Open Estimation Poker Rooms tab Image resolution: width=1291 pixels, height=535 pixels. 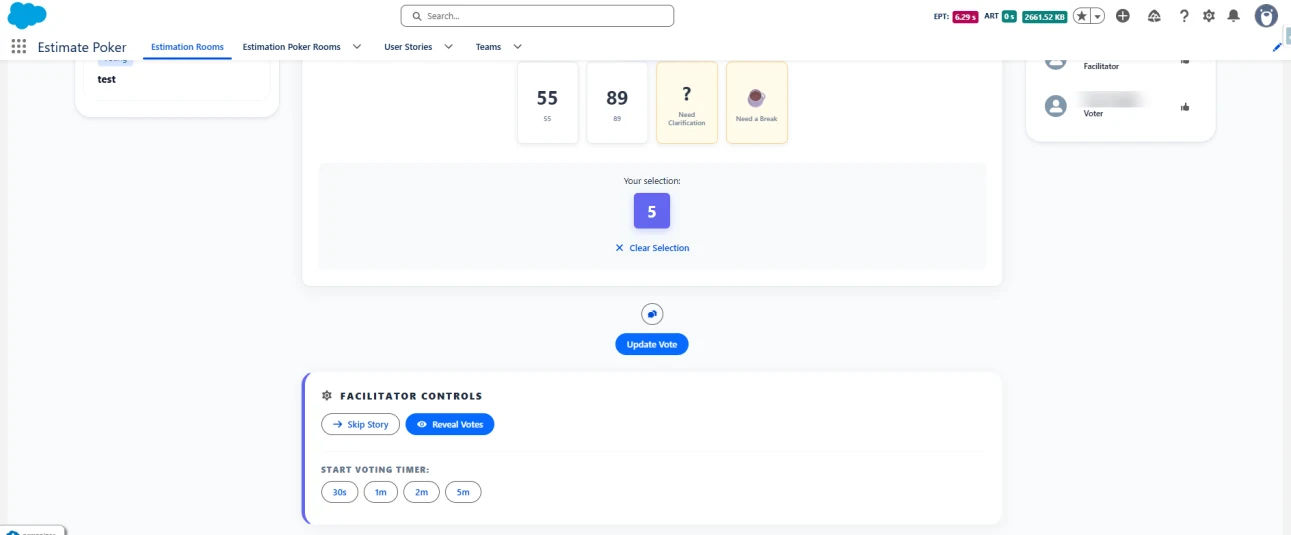[x=291, y=47]
